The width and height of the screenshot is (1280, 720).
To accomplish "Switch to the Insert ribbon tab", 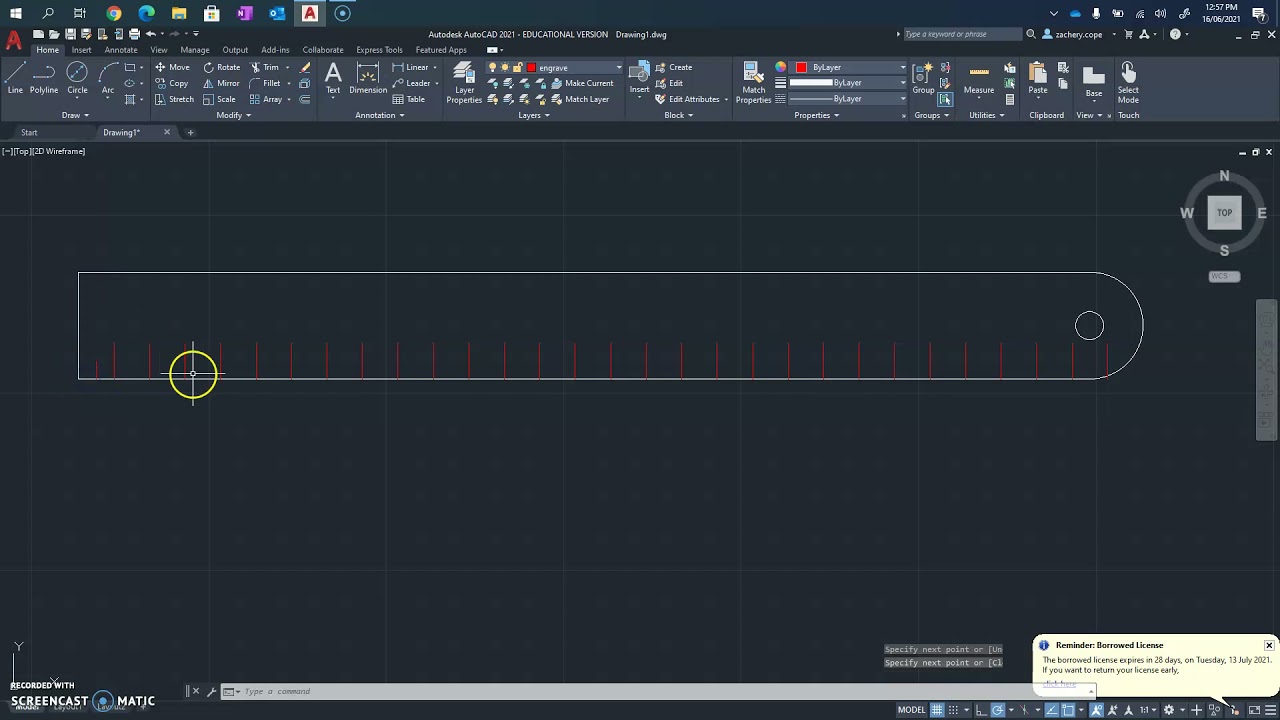I will (81, 50).
